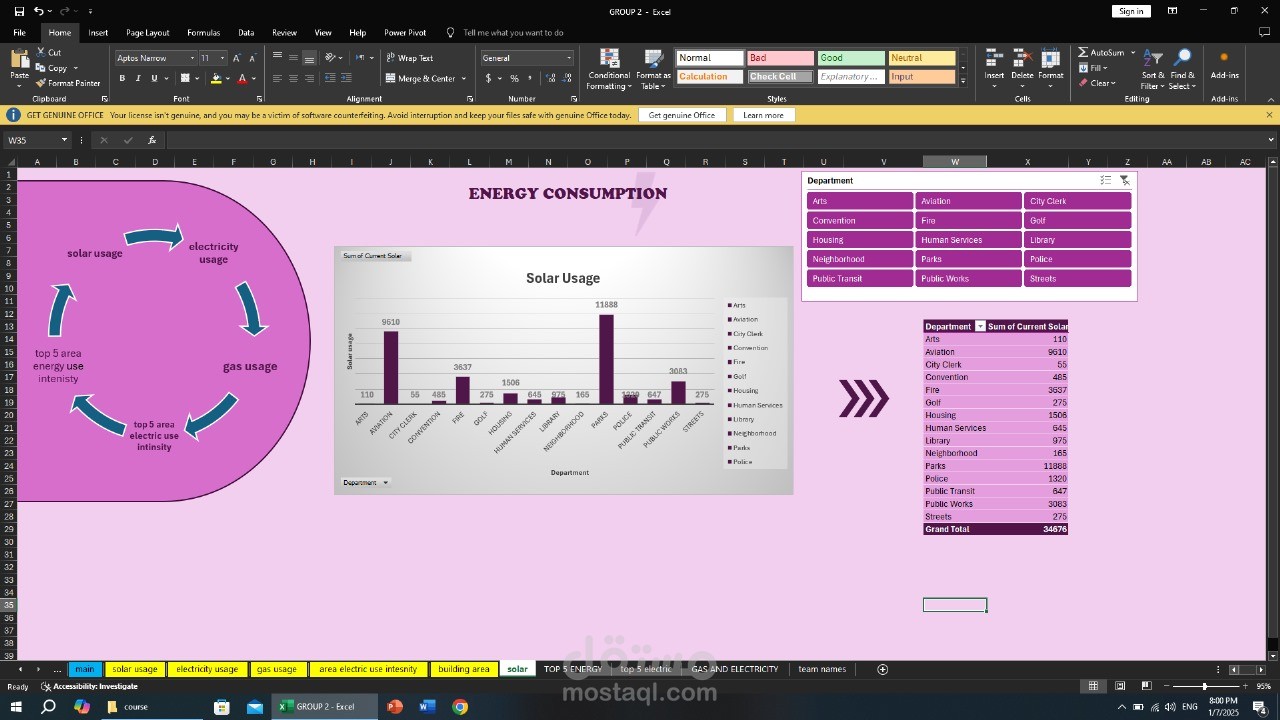Click the AutoSum sigma icon

tap(1083, 53)
